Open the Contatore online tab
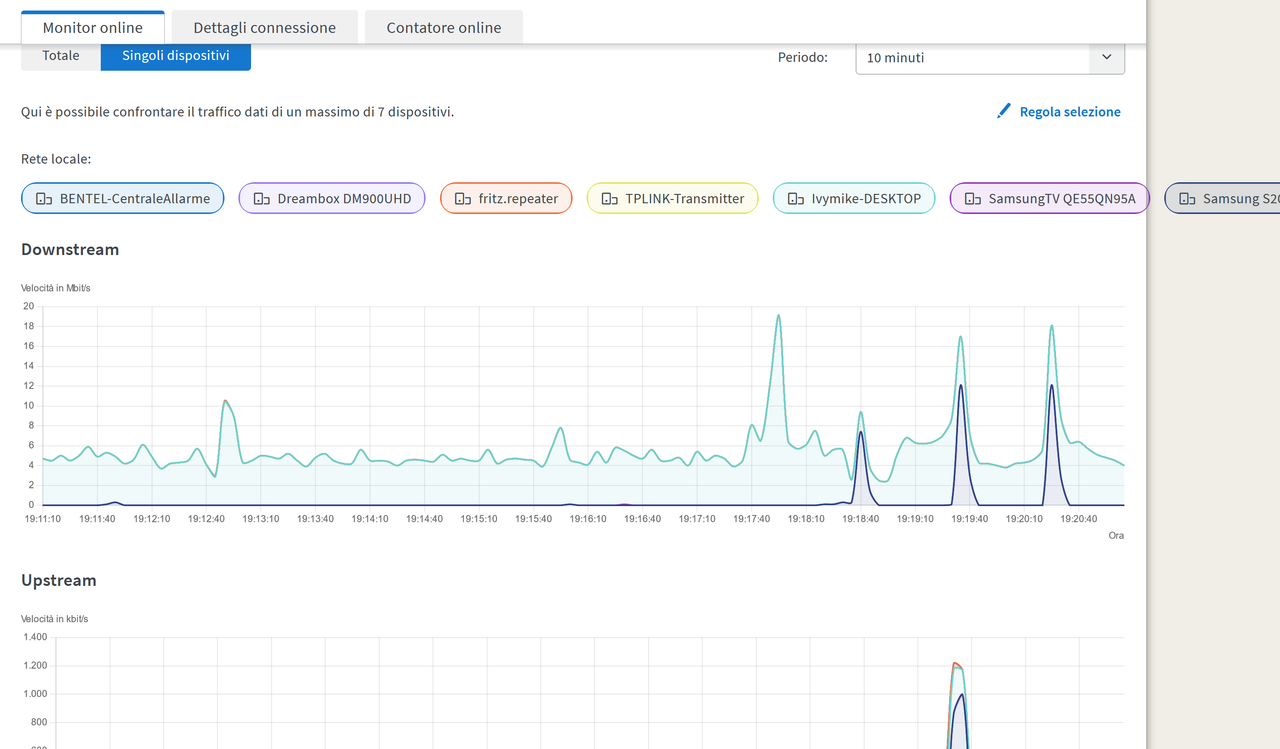1280x749 pixels. coord(443,27)
